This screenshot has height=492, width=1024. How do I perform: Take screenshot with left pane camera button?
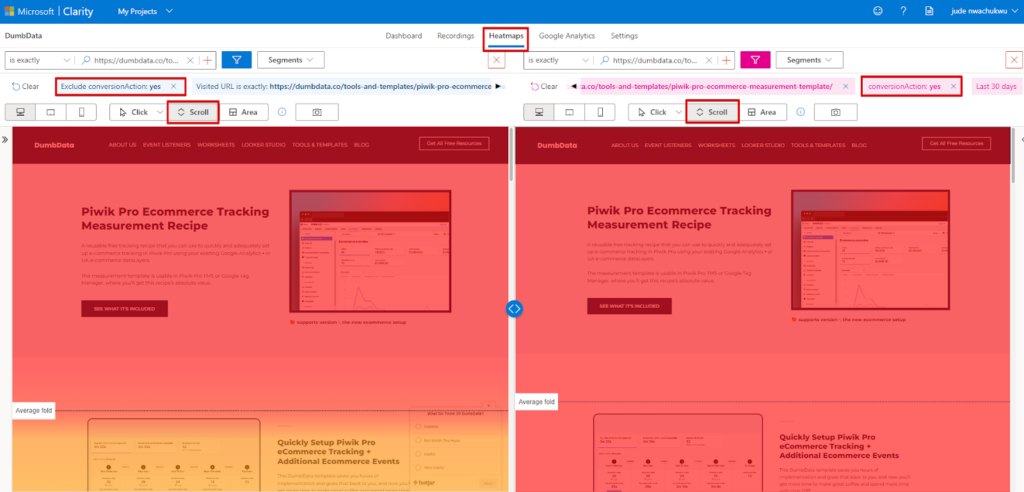(x=317, y=112)
